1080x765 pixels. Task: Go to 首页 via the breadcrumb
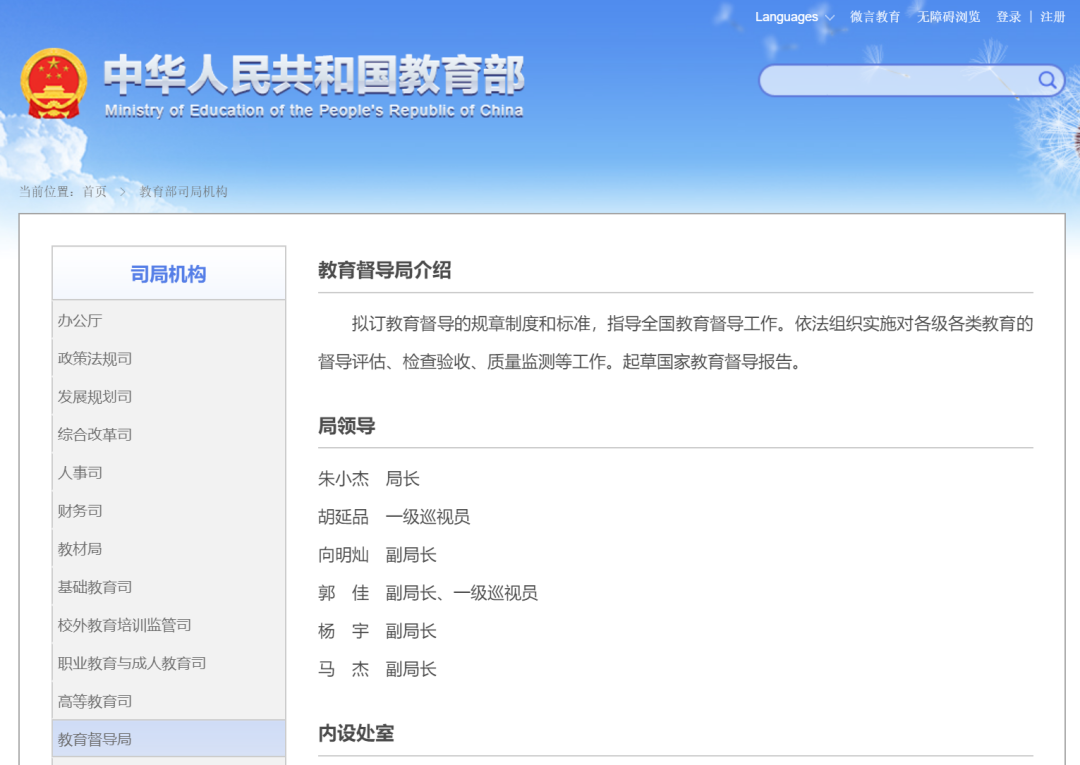94,191
